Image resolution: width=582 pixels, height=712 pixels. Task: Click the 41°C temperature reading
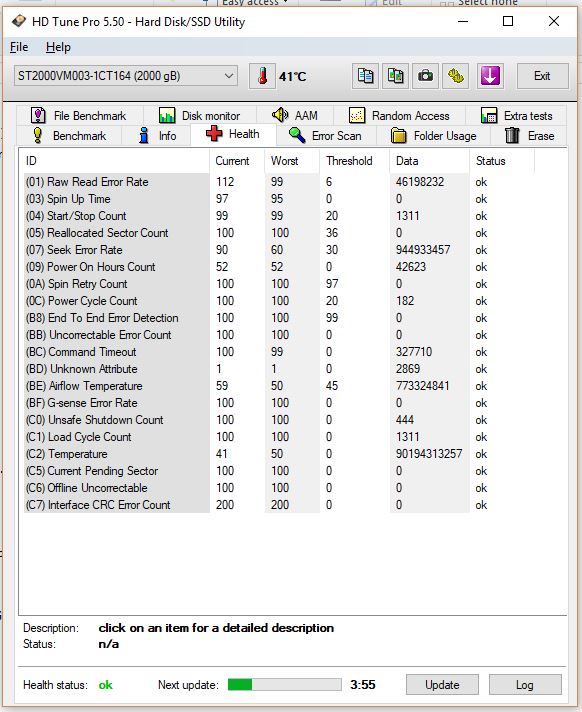293,76
